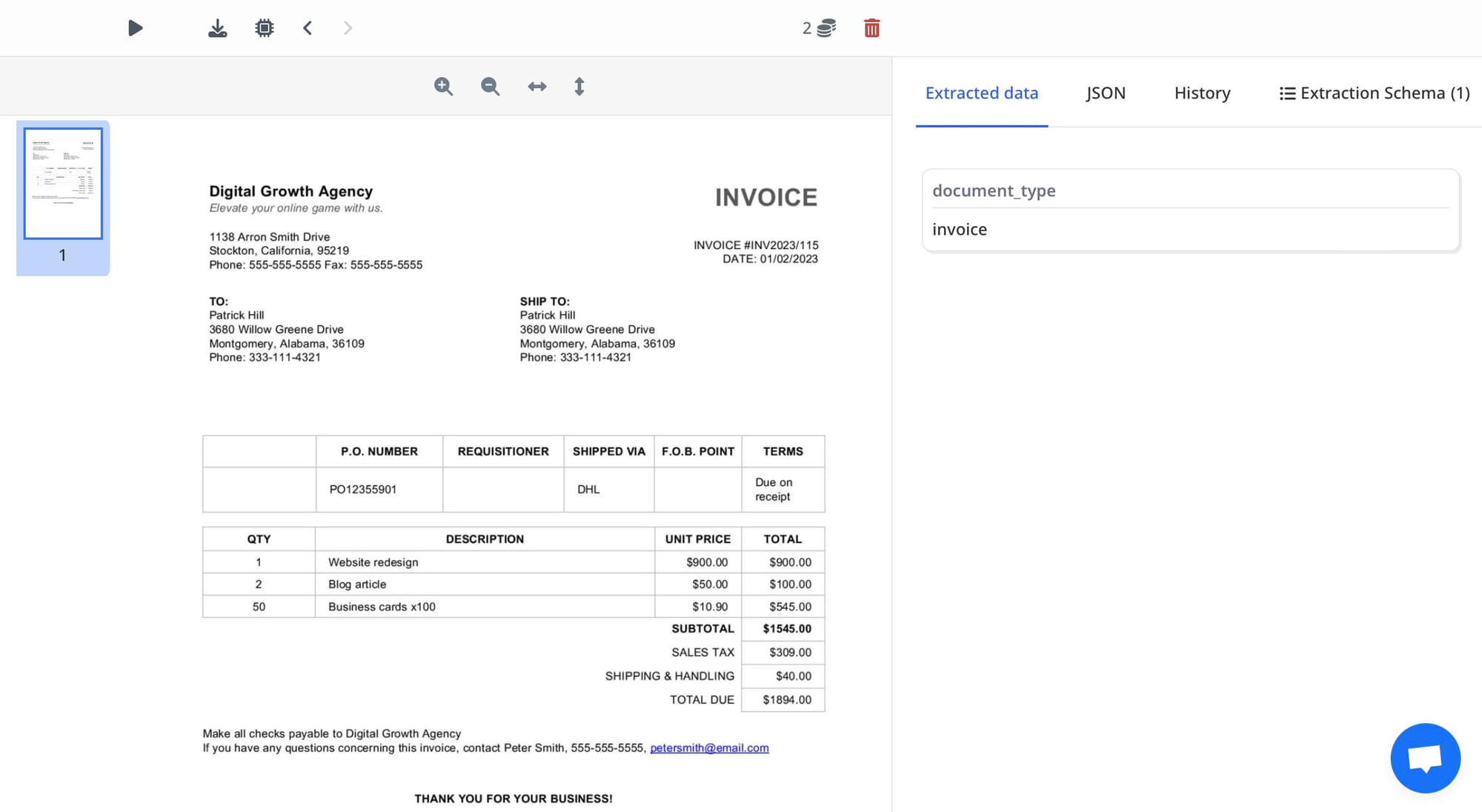Image resolution: width=1482 pixels, height=812 pixels.
Task: Zoom in on the document
Action: [x=443, y=86]
